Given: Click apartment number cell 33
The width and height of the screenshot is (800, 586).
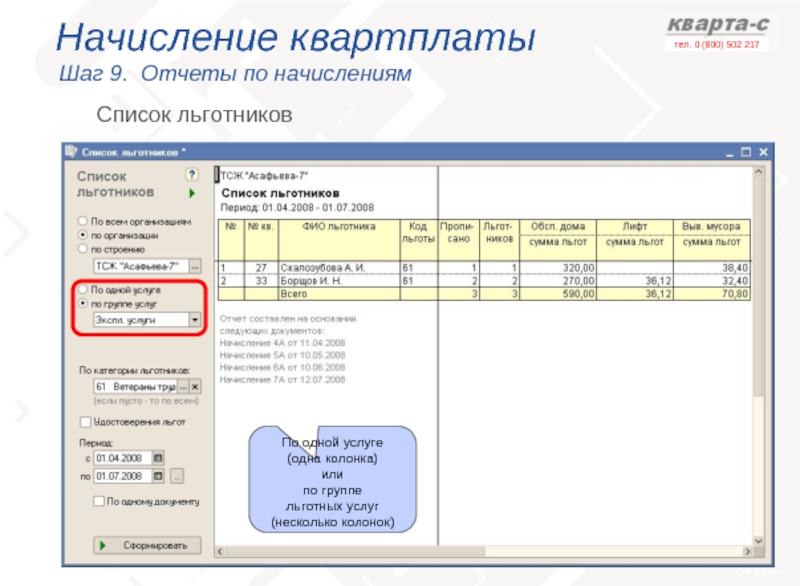Looking at the screenshot, I should 261,281.
